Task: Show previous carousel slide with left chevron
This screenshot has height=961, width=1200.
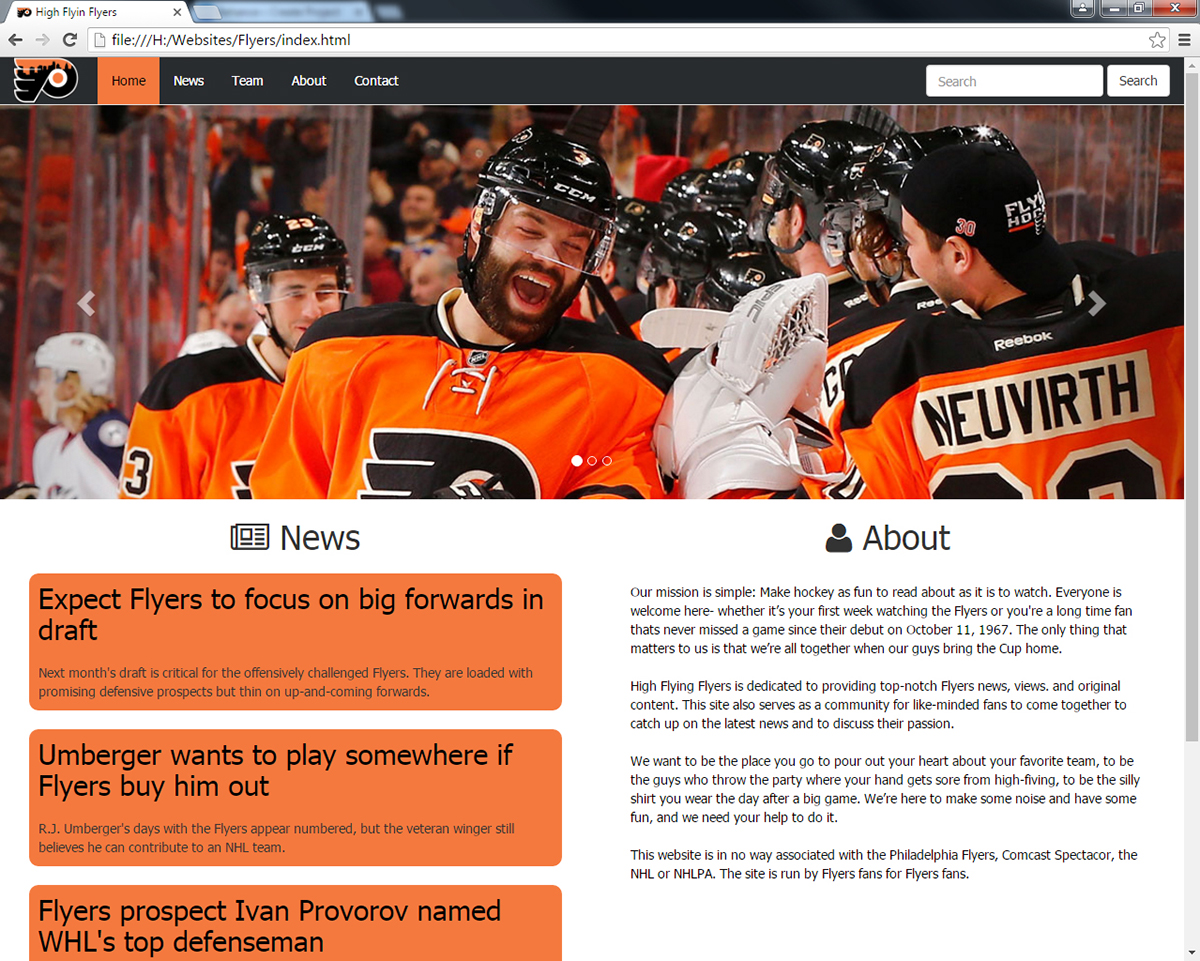Action: 86,303
